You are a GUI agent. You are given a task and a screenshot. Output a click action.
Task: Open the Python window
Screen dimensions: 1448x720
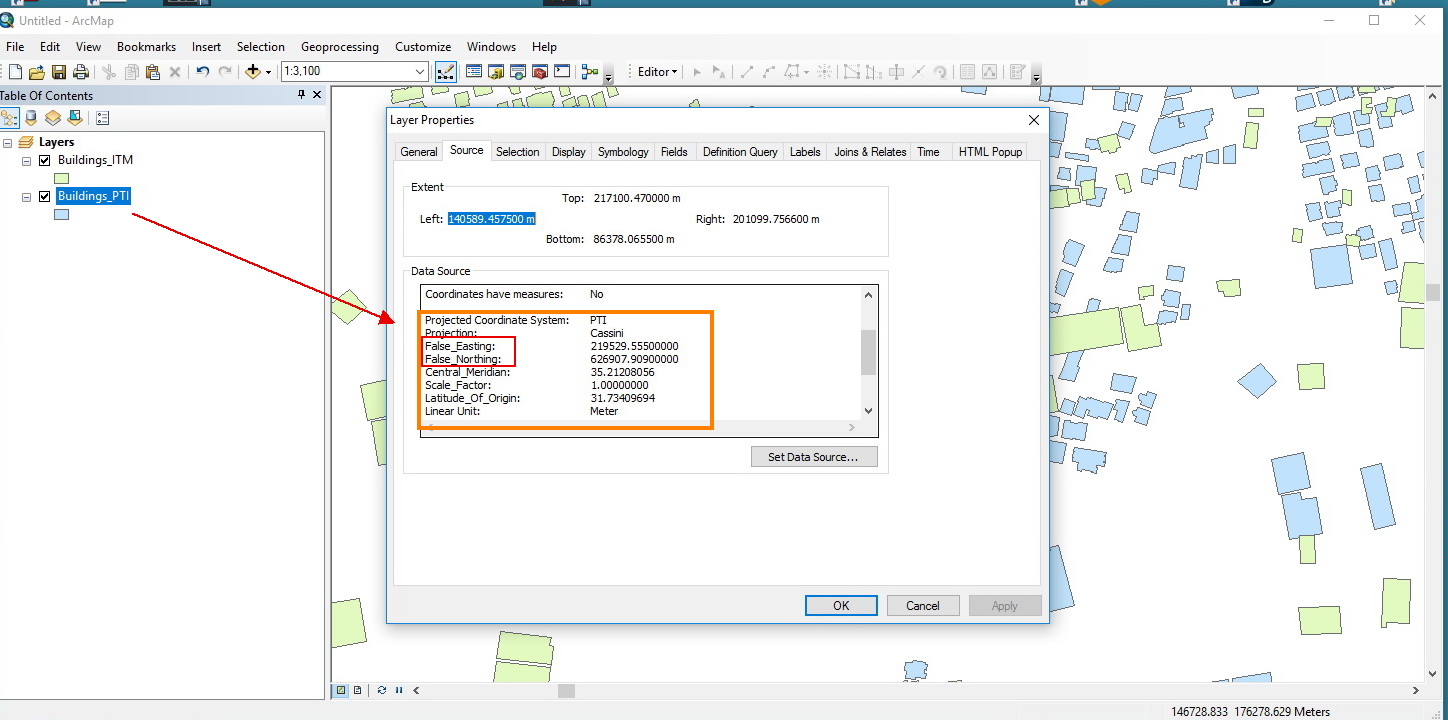[x=562, y=72]
